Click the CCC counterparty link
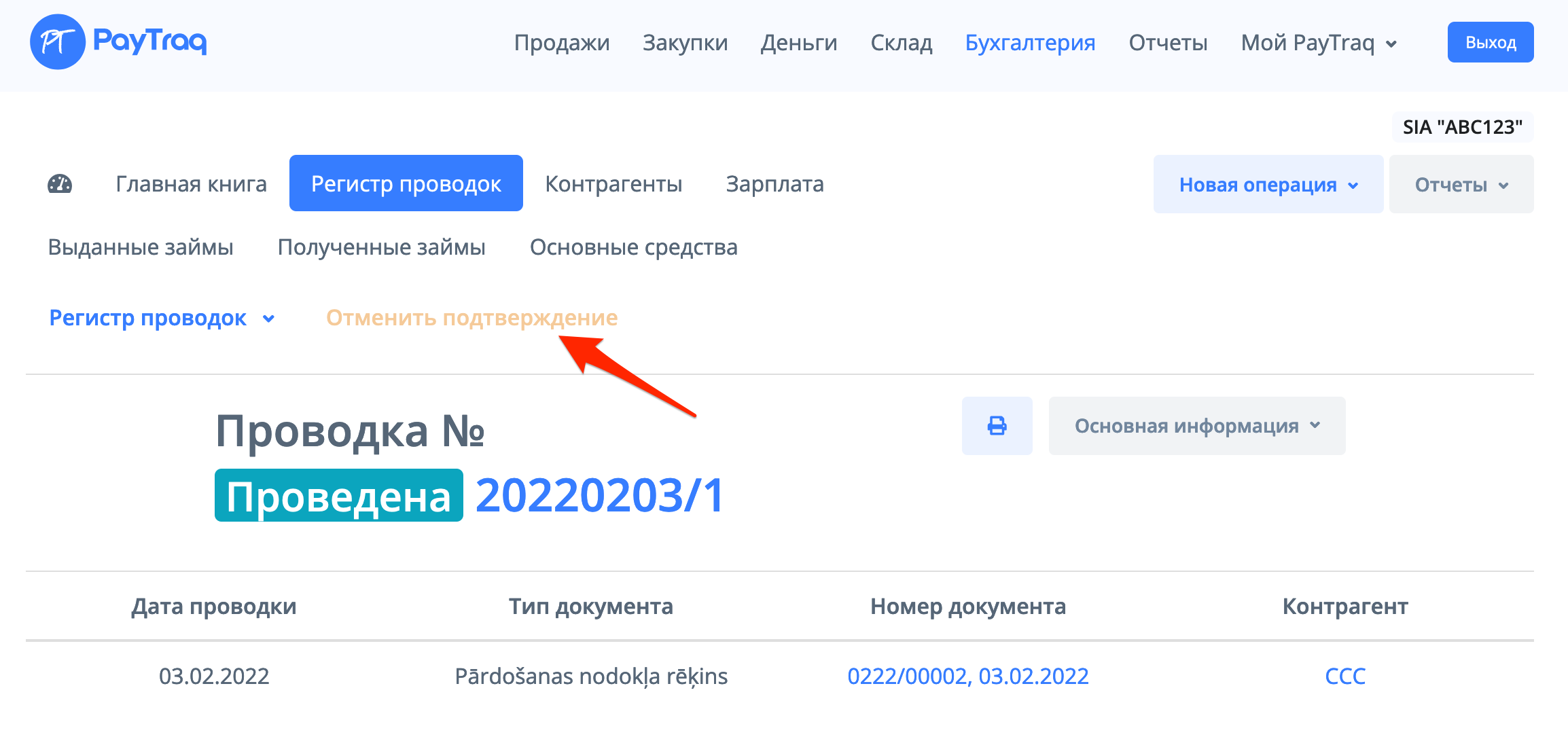 coord(1344,677)
